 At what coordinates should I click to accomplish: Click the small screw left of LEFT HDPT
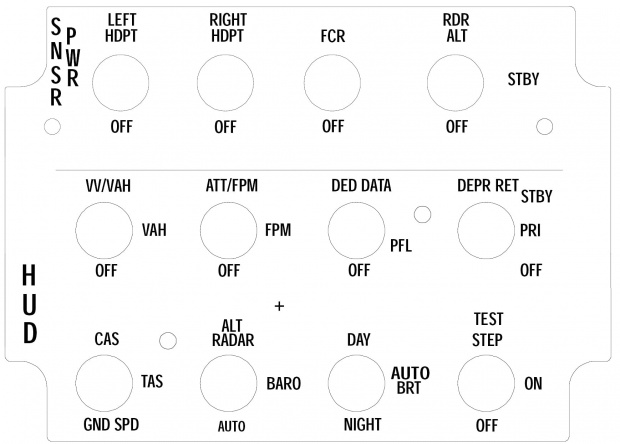(53, 127)
